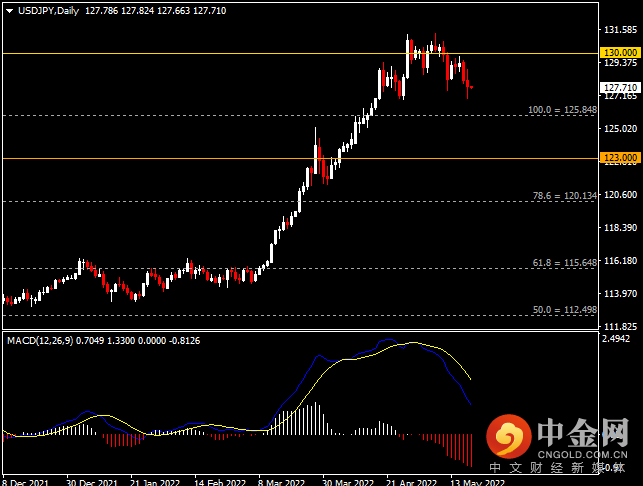Click the 118.390 price scale value
Image resolution: width=643 pixels, height=486 pixels.
click(620, 228)
